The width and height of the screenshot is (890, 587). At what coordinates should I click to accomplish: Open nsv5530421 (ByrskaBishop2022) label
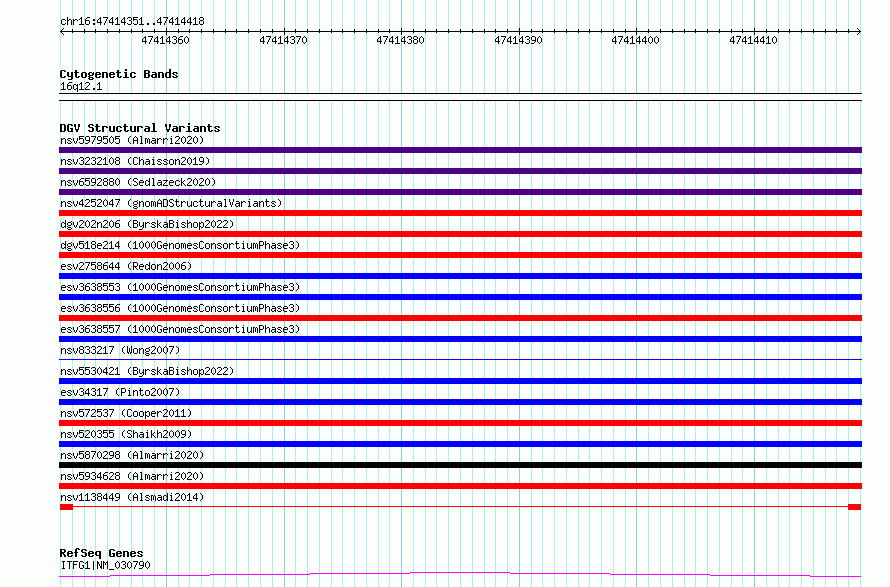[147, 371]
